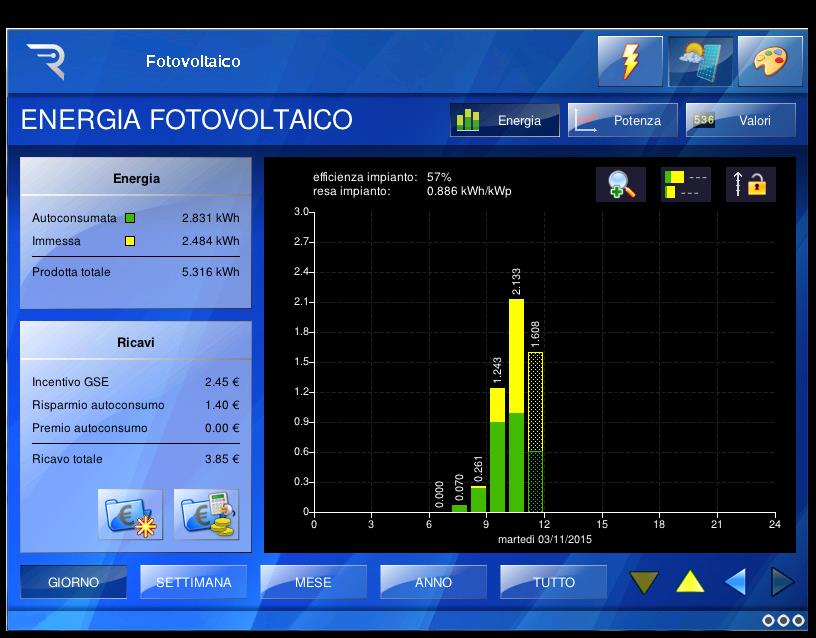Select the SETTIMANA period button
This screenshot has width=816, height=638.
(x=193, y=582)
